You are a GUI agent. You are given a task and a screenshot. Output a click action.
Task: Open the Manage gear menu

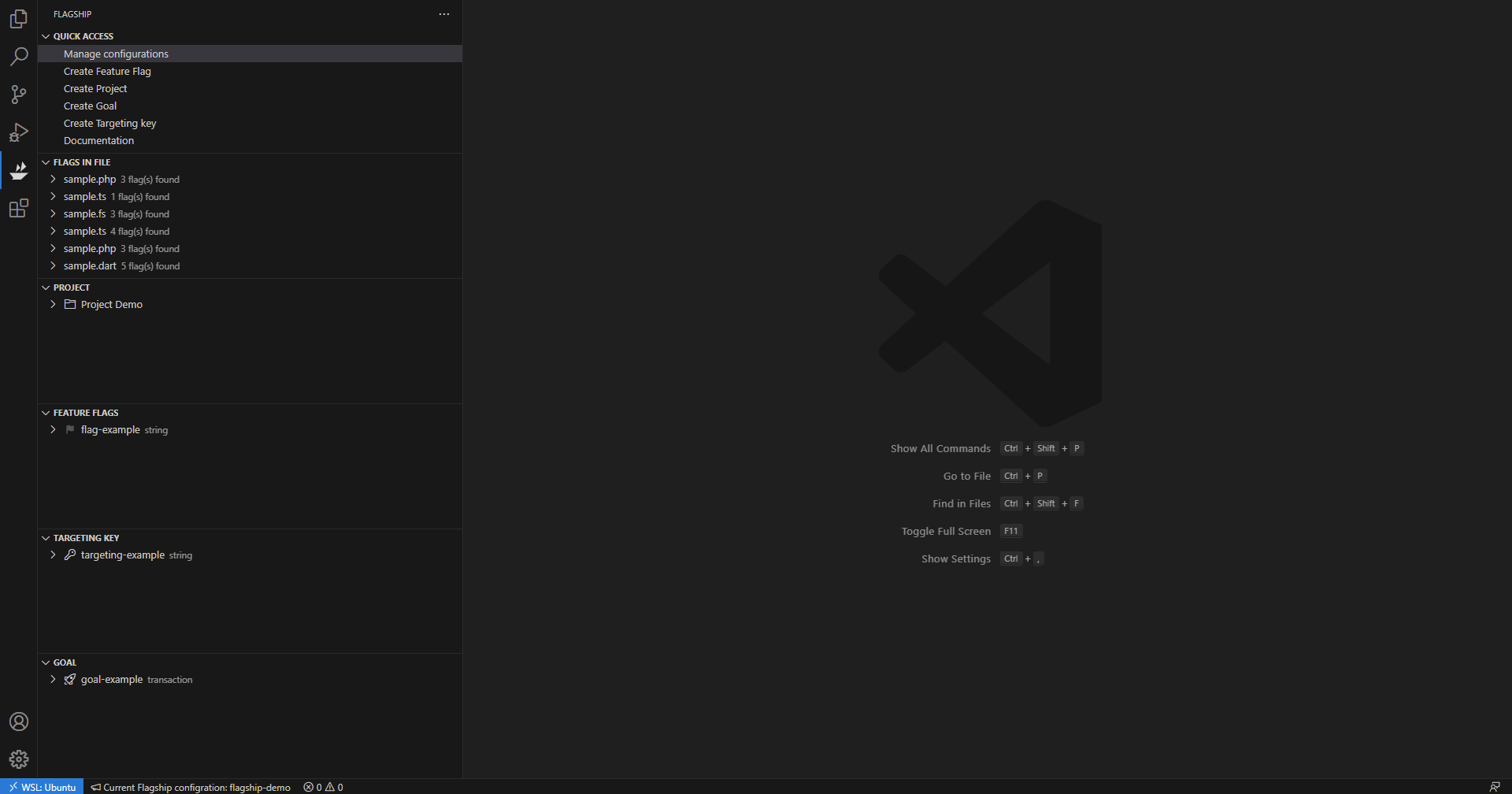coord(19,759)
